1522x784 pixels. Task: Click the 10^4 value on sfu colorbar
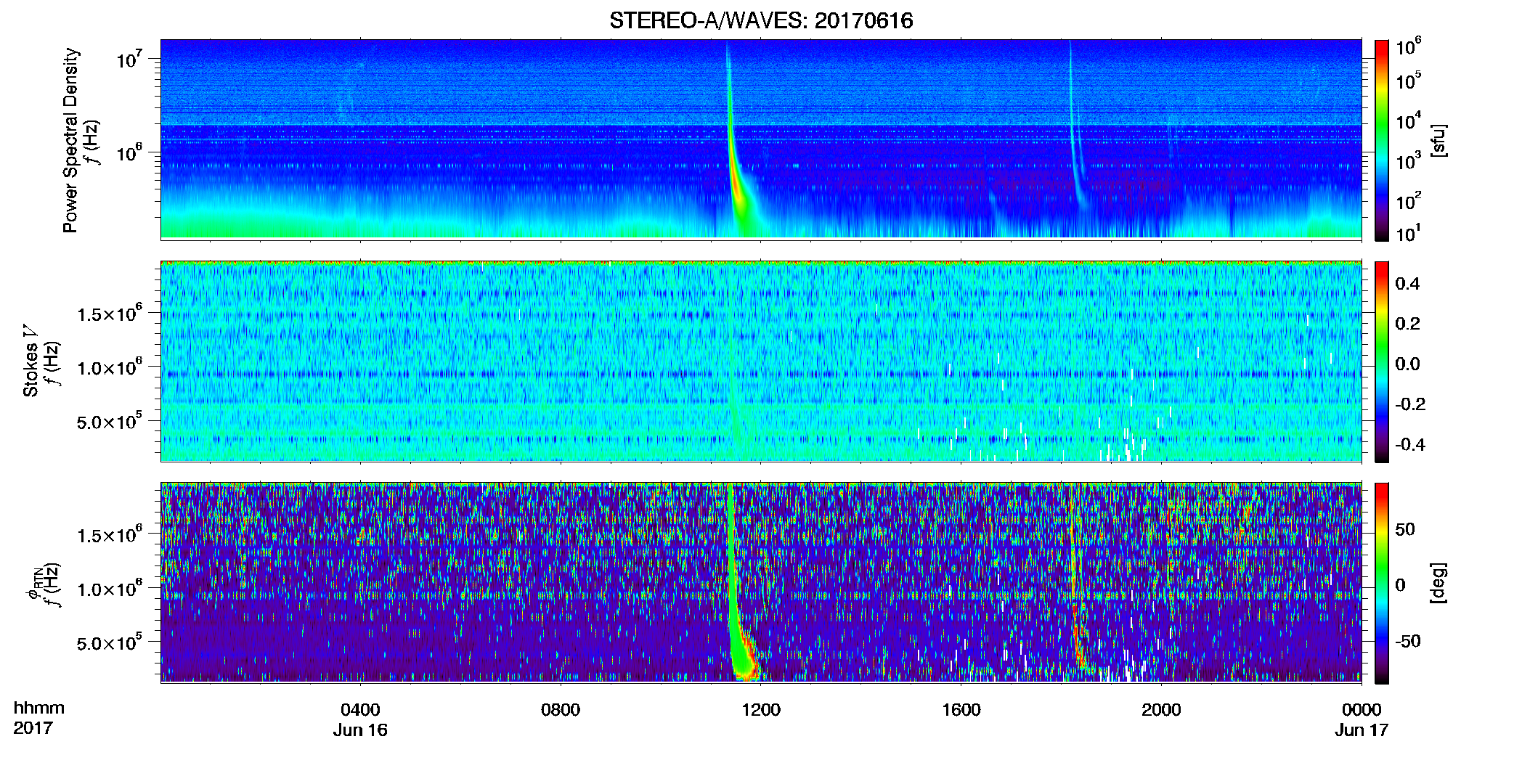click(x=1409, y=121)
